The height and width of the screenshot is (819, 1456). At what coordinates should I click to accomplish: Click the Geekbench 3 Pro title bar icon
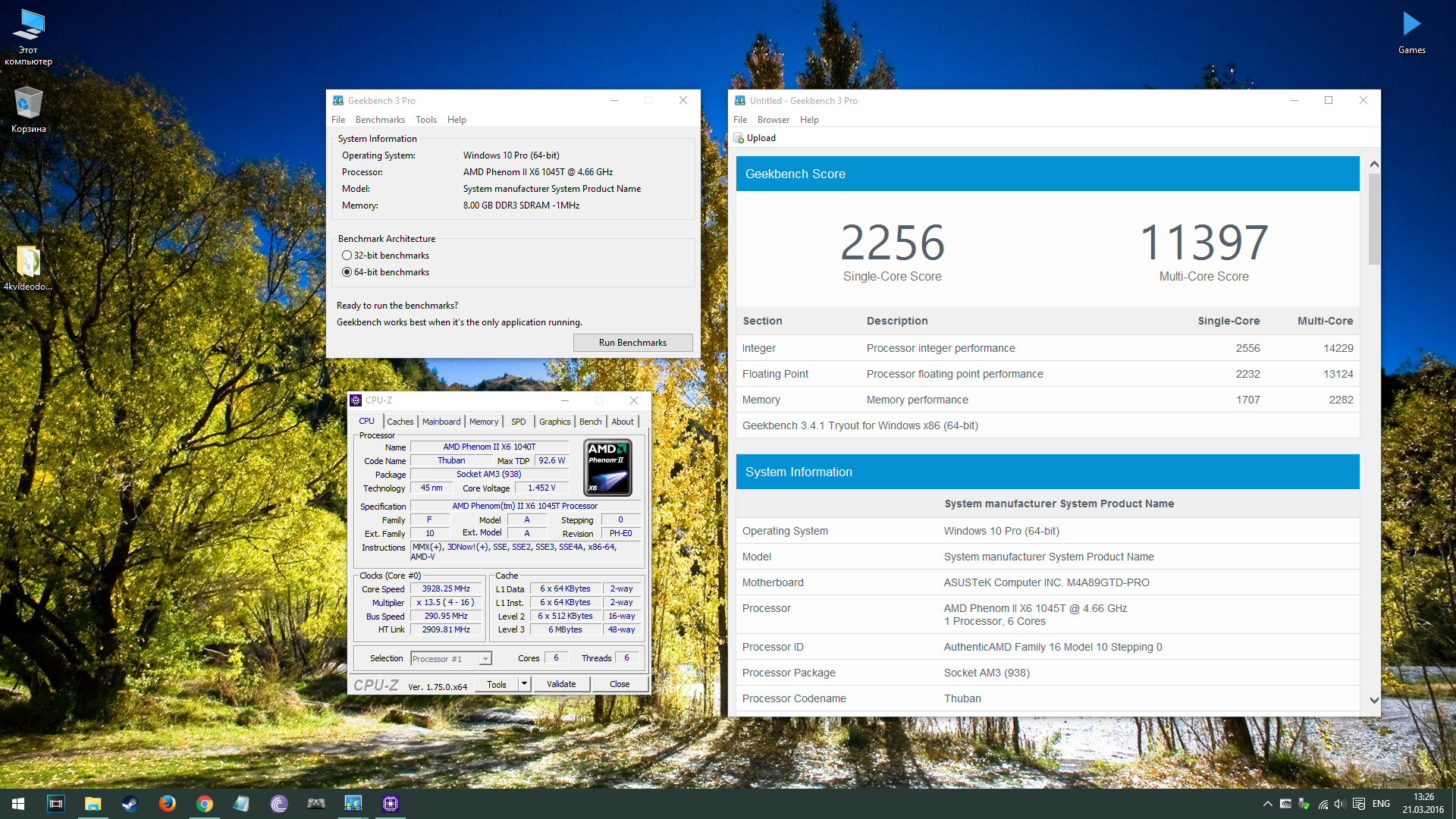[338, 100]
